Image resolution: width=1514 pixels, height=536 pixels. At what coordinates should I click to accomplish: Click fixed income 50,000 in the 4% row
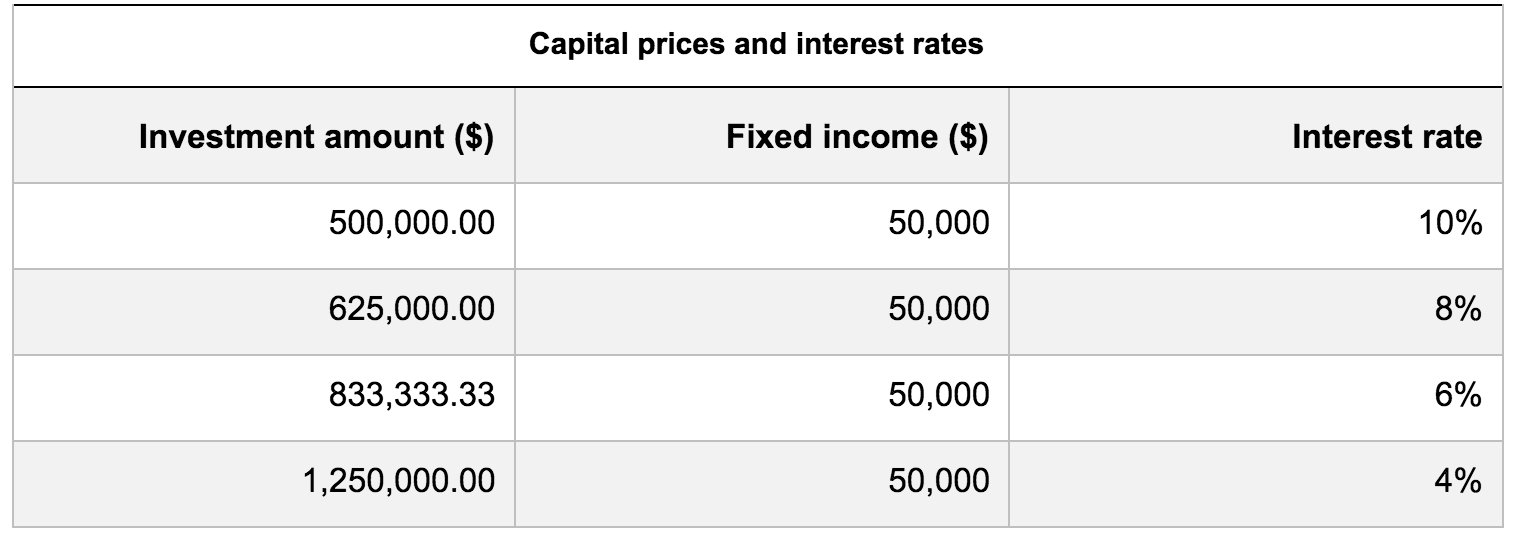point(938,481)
